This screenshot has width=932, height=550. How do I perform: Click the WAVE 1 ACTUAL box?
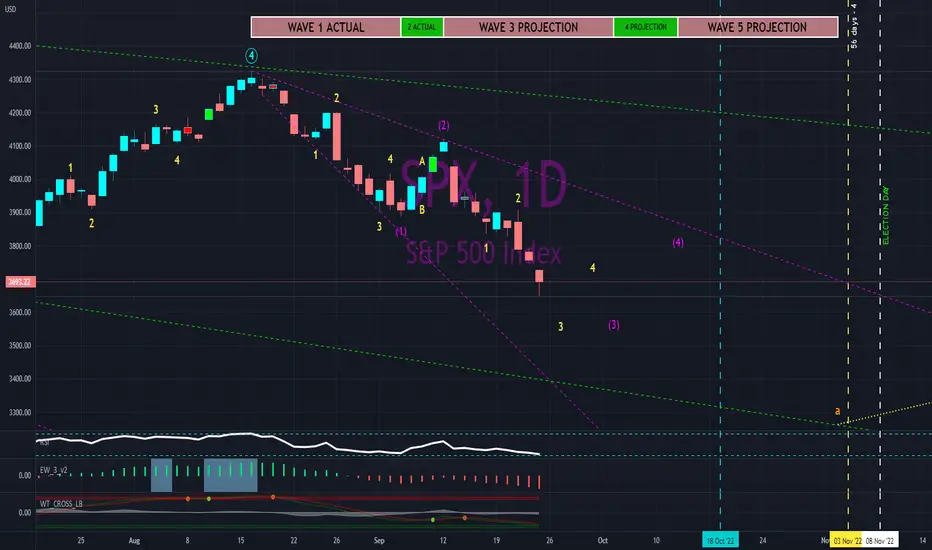[x=326, y=27]
